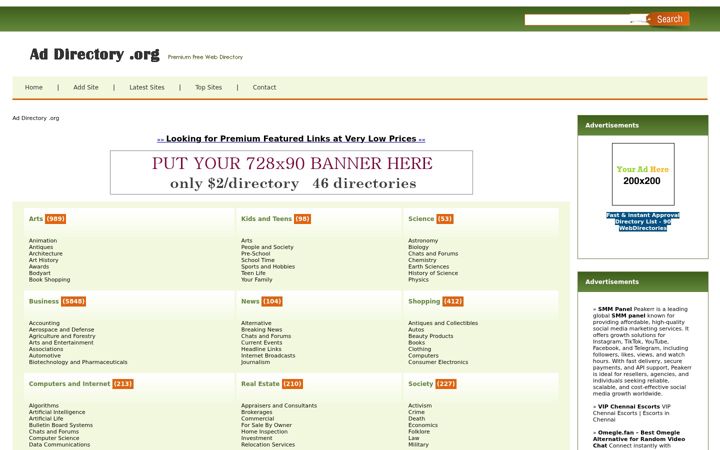Click the Ad Directory .org breadcrumb
This screenshot has width=720, height=450.
coord(36,118)
